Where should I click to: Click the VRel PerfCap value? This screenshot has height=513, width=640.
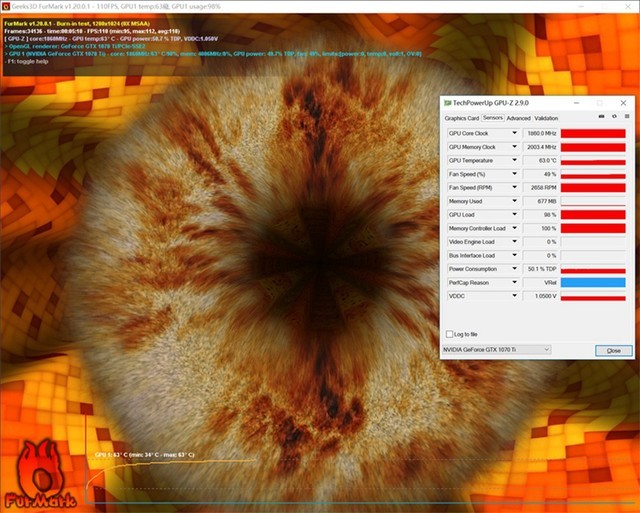click(x=540, y=282)
